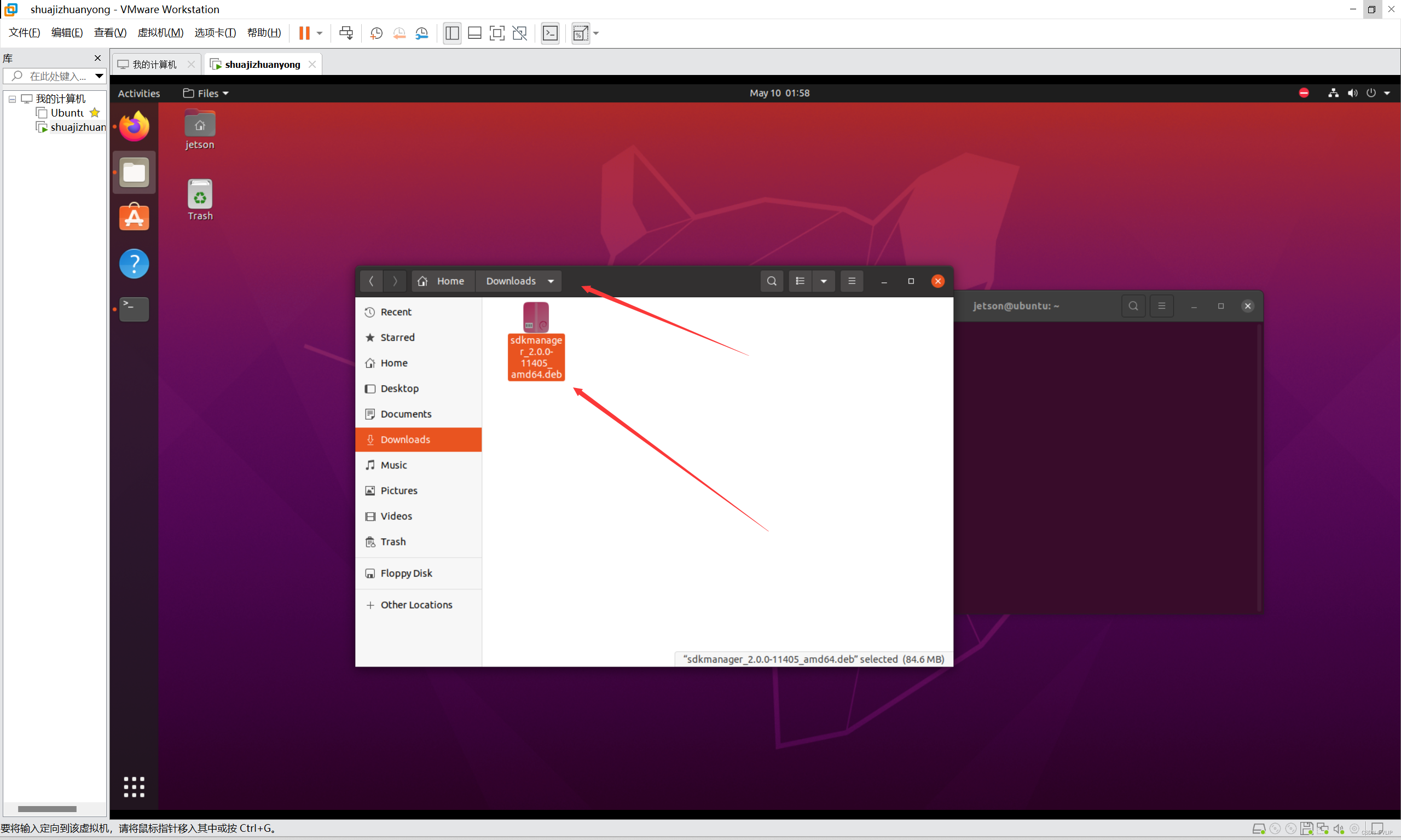Open the Files hamburger menu icon
This screenshot has width=1401, height=840.
click(x=852, y=281)
